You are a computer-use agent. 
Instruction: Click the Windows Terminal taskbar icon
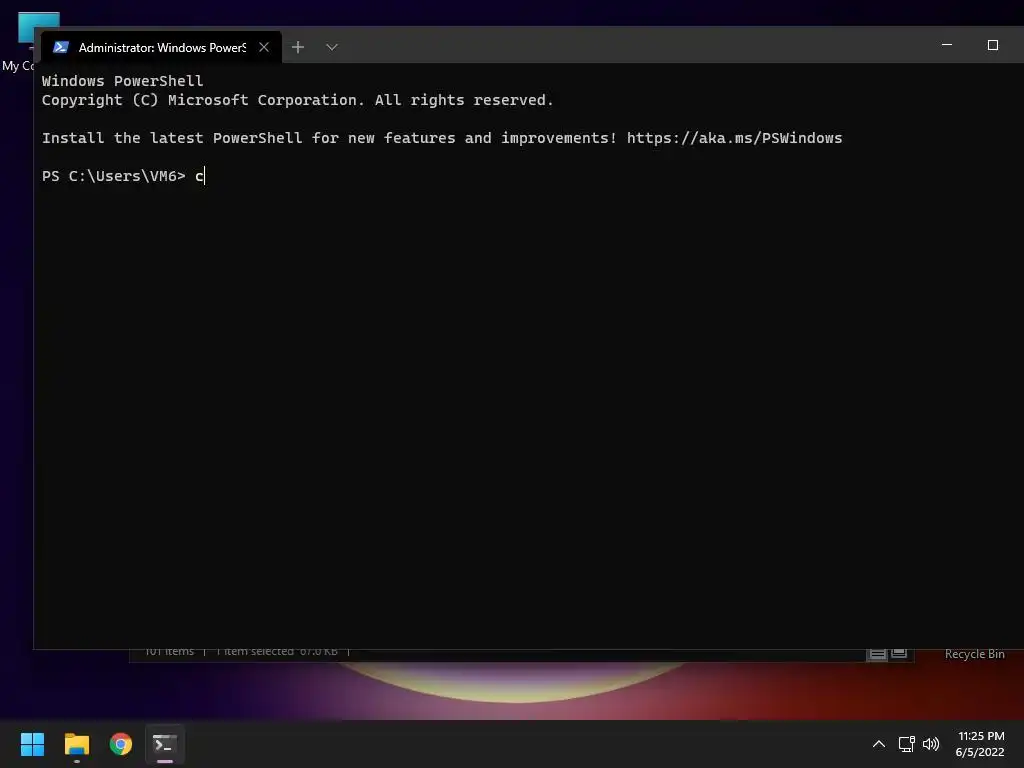pos(165,744)
